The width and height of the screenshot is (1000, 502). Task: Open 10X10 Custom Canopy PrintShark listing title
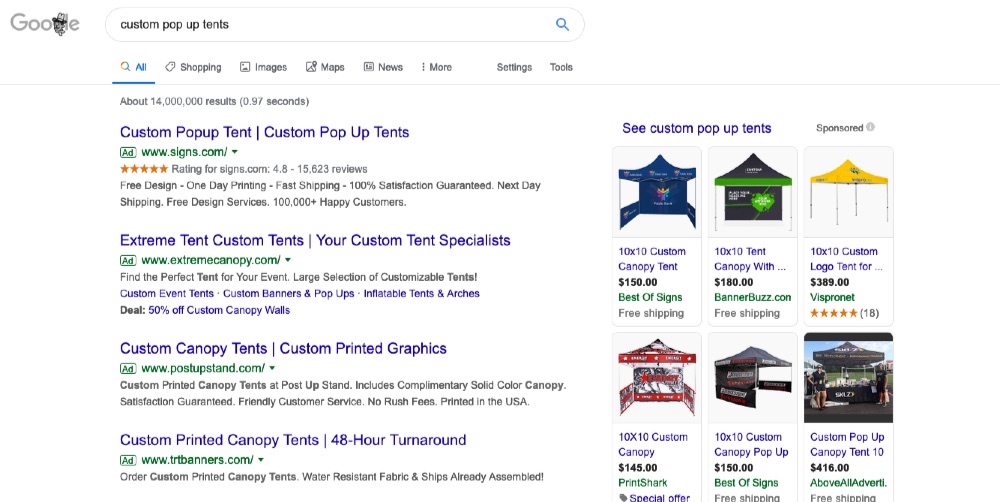click(653, 445)
